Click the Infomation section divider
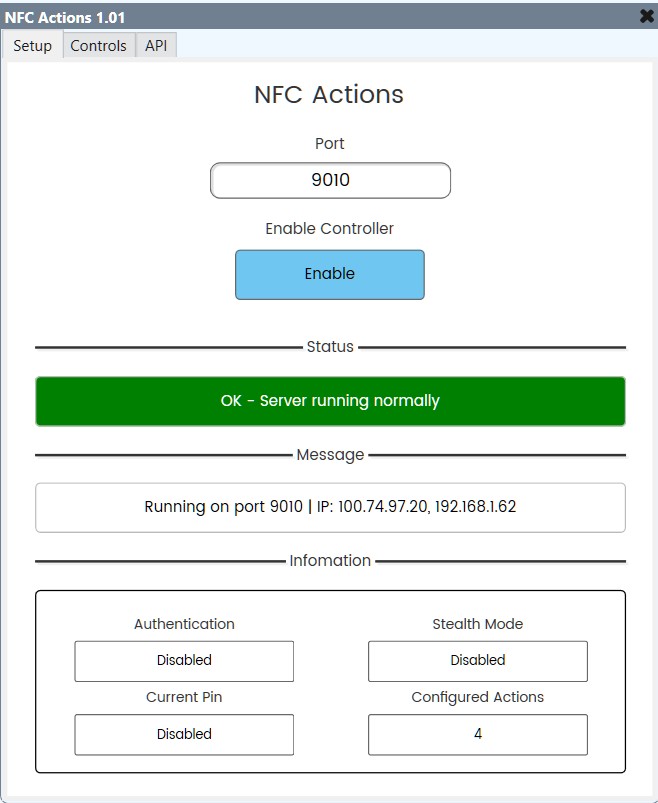 (329, 560)
